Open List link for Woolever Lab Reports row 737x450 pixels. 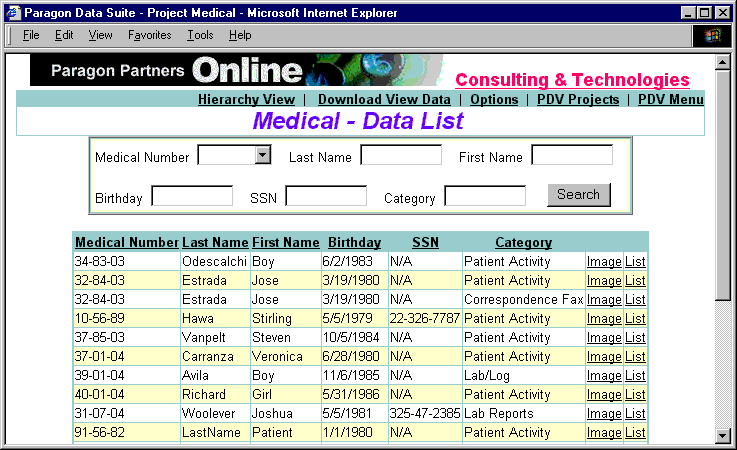(x=635, y=414)
